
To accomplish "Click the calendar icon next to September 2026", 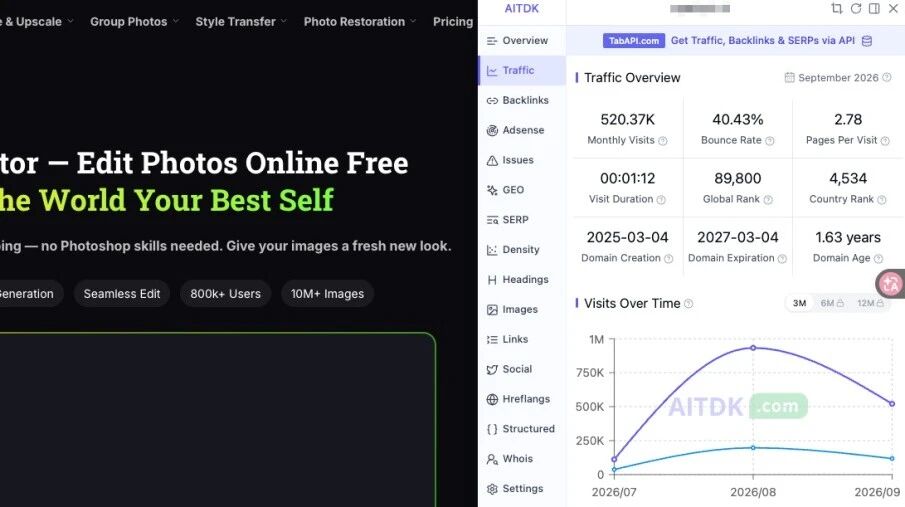I will [789, 77].
